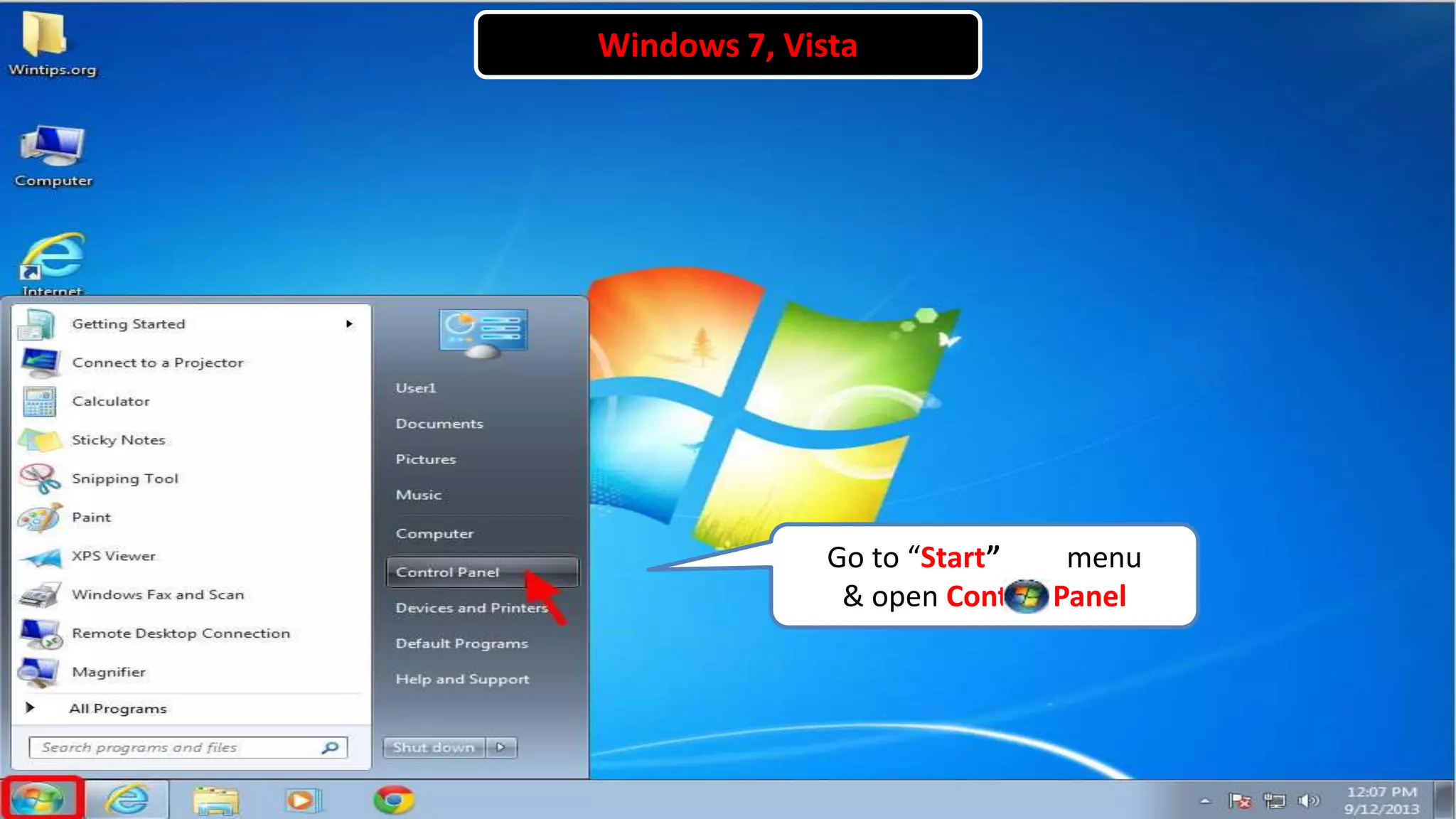The width and height of the screenshot is (1456, 819).
Task: Expand All Programs list
Action: (117, 708)
